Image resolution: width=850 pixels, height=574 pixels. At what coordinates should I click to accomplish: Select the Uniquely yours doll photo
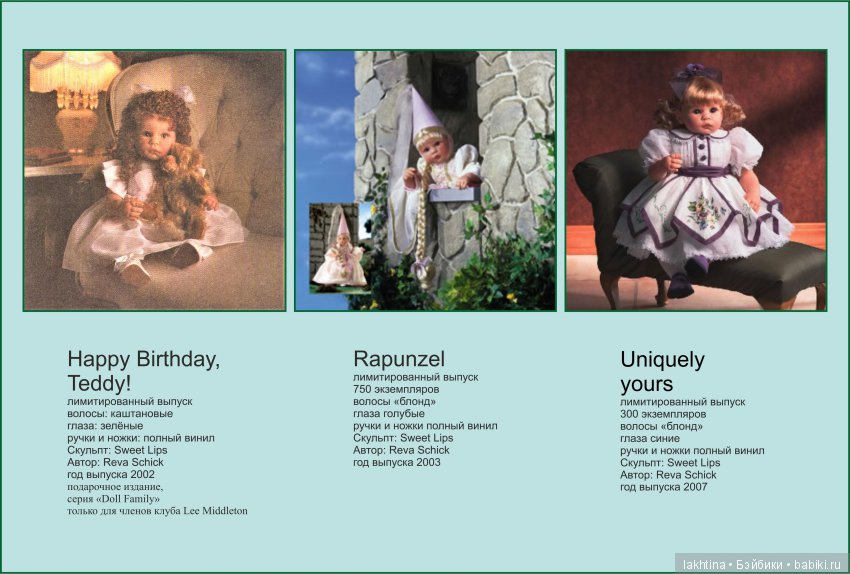point(696,180)
